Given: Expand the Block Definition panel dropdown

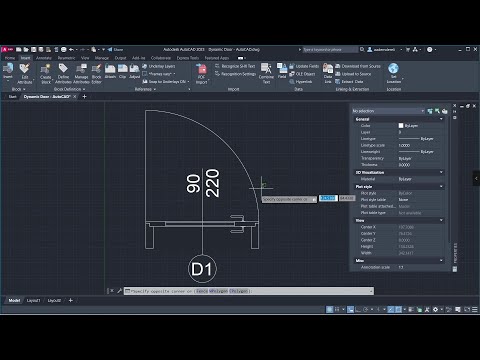Looking at the screenshot, I should [x=69, y=89].
